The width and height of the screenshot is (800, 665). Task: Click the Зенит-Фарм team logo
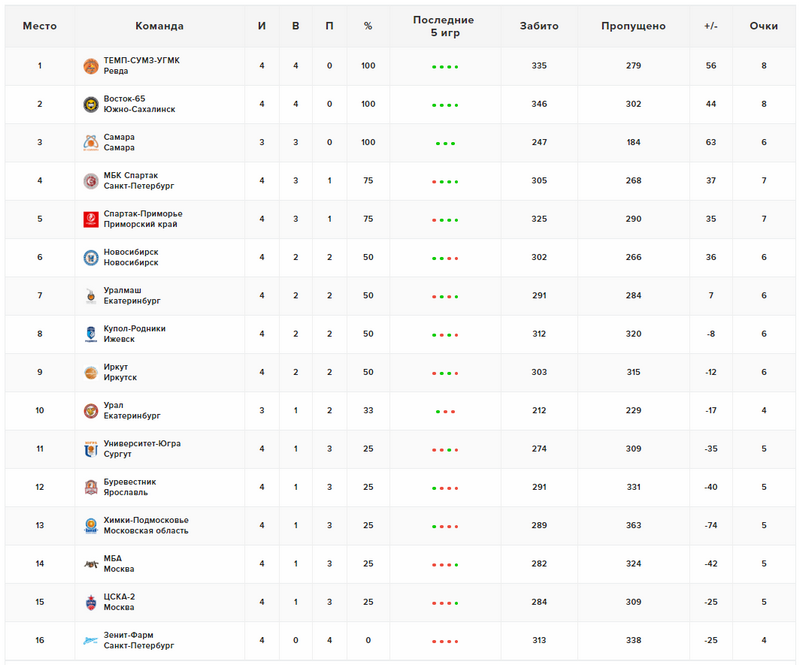(x=91, y=641)
